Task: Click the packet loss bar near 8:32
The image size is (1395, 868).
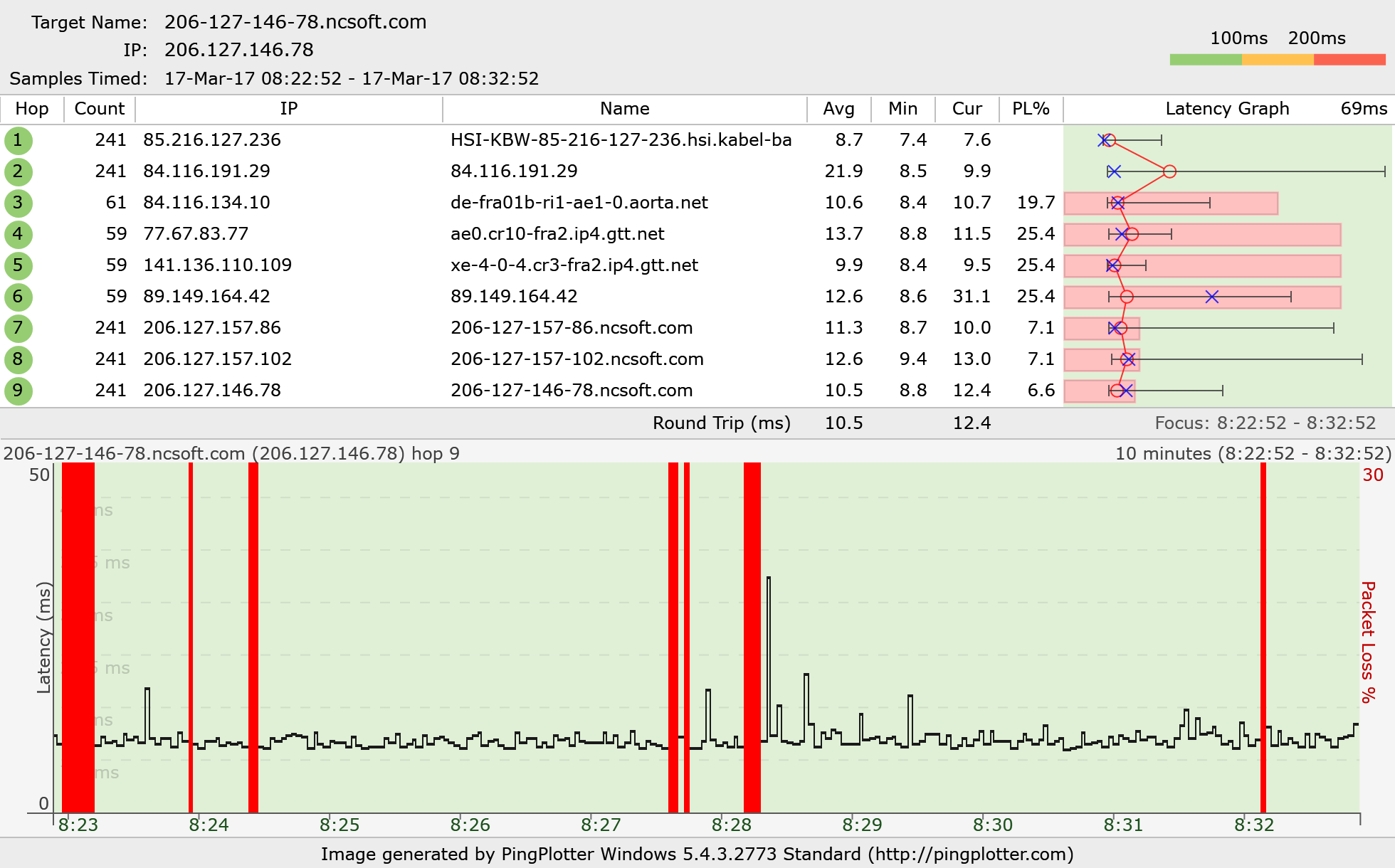Action: click(1263, 637)
